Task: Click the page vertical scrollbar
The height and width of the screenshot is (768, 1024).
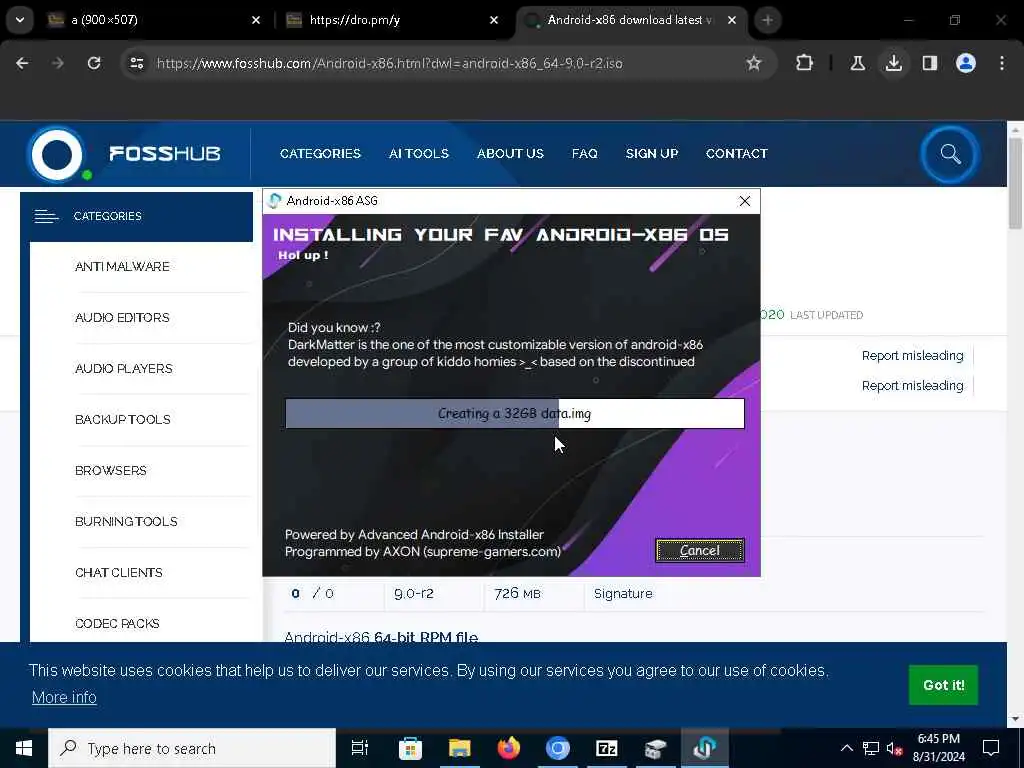Action: pyautogui.click(x=1016, y=183)
